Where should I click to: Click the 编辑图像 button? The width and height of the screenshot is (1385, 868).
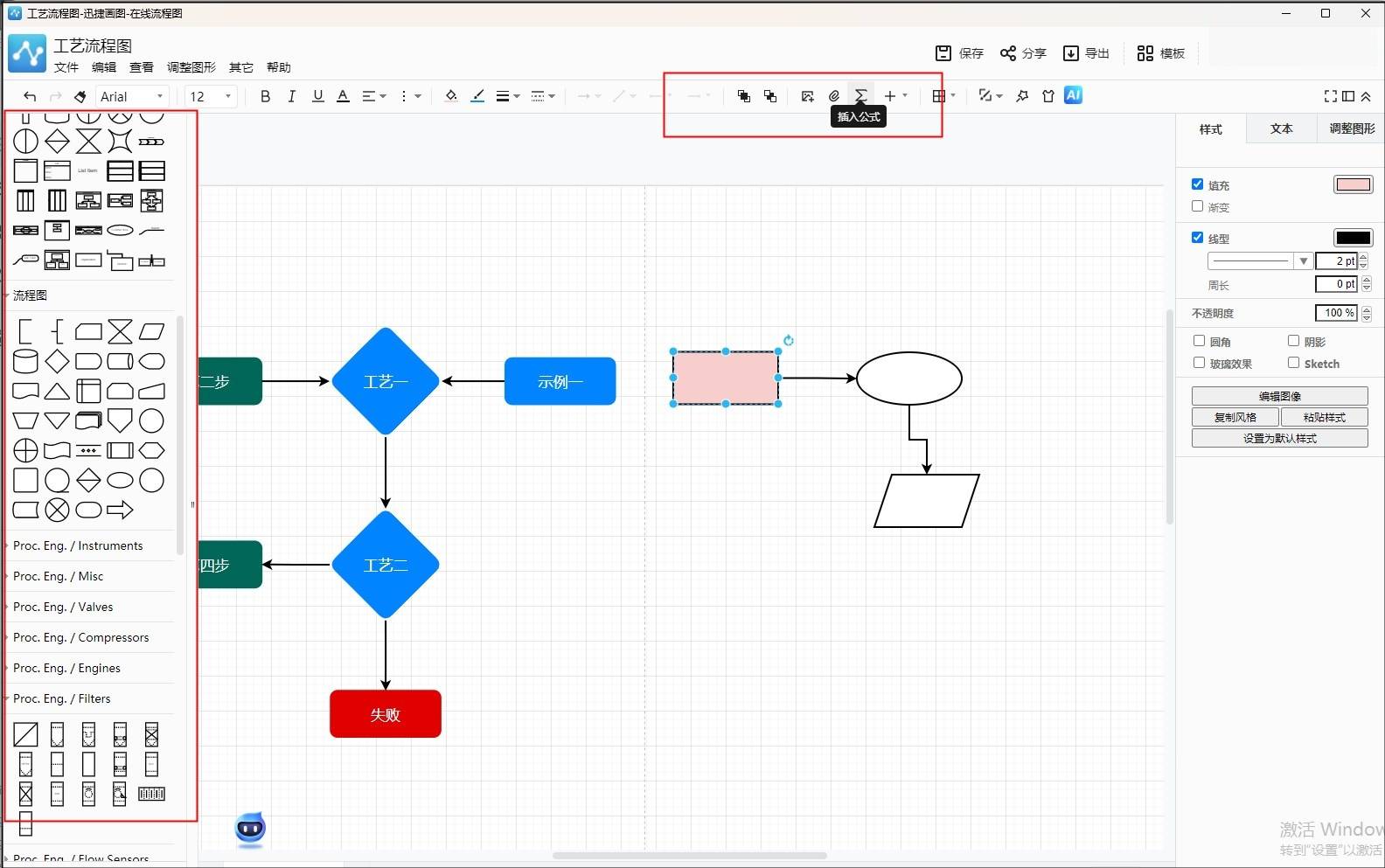click(1280, 396)
